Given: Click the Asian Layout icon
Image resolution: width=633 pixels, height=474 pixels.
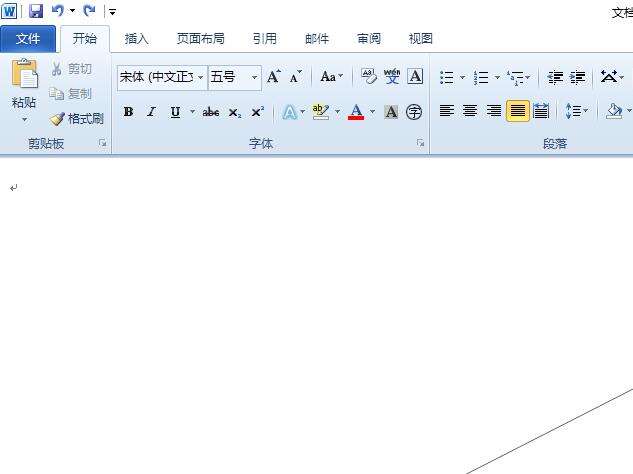Looking at the screenshot, I should tap(609, 77).
